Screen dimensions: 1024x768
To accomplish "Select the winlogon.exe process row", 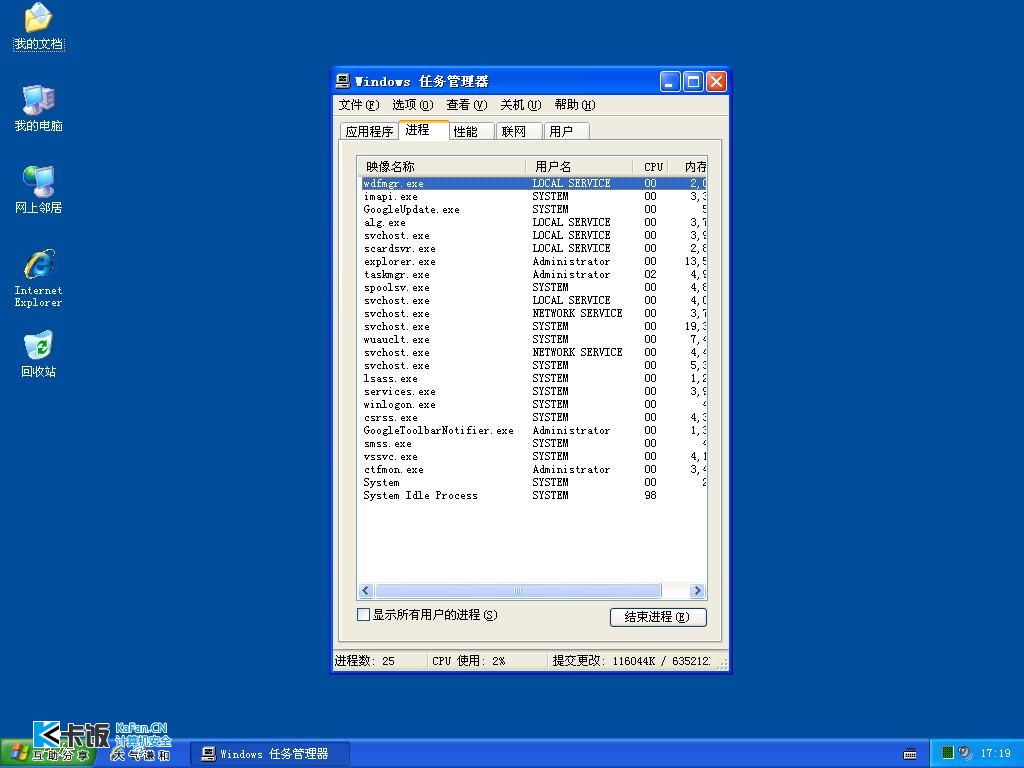I will tap(533, 404).
